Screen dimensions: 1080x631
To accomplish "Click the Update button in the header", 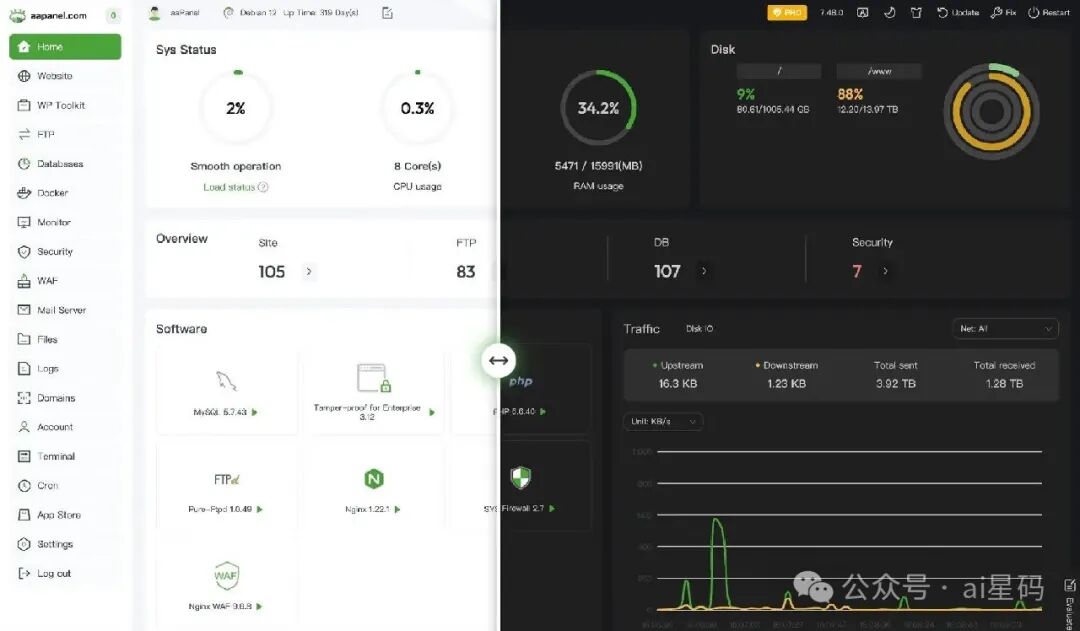I will coord(958,12).
